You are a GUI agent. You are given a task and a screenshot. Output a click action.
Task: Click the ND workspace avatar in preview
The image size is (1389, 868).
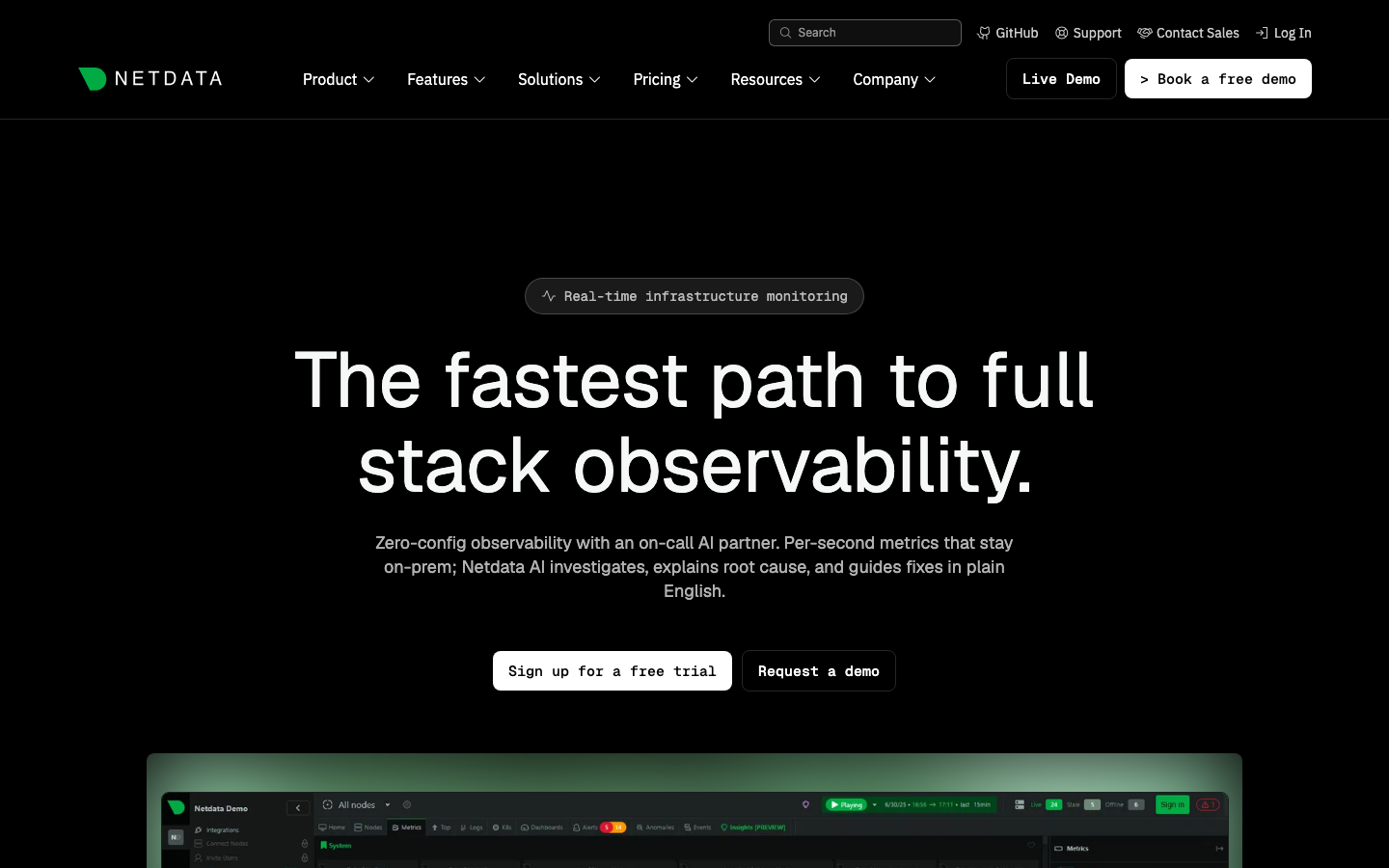pos(176,837)
